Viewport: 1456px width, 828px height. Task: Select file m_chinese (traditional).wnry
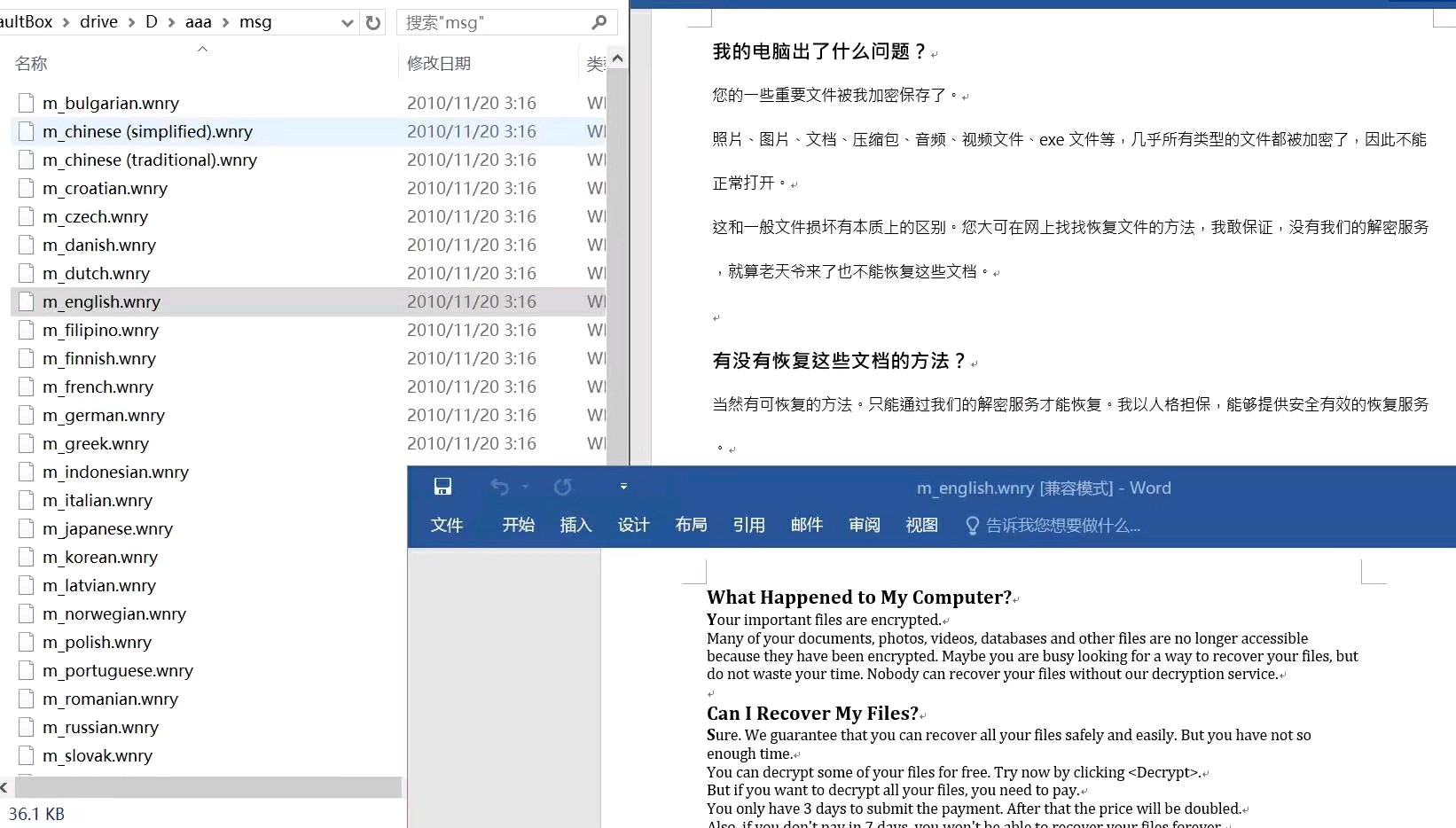[150, 160]
